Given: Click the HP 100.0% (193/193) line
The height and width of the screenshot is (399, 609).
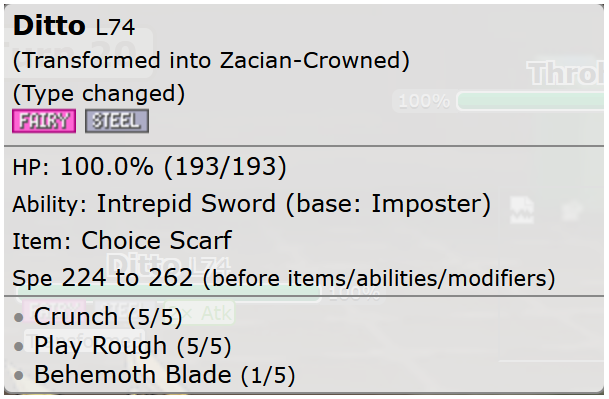Looking at the screenshot, I should pos(150,167).
